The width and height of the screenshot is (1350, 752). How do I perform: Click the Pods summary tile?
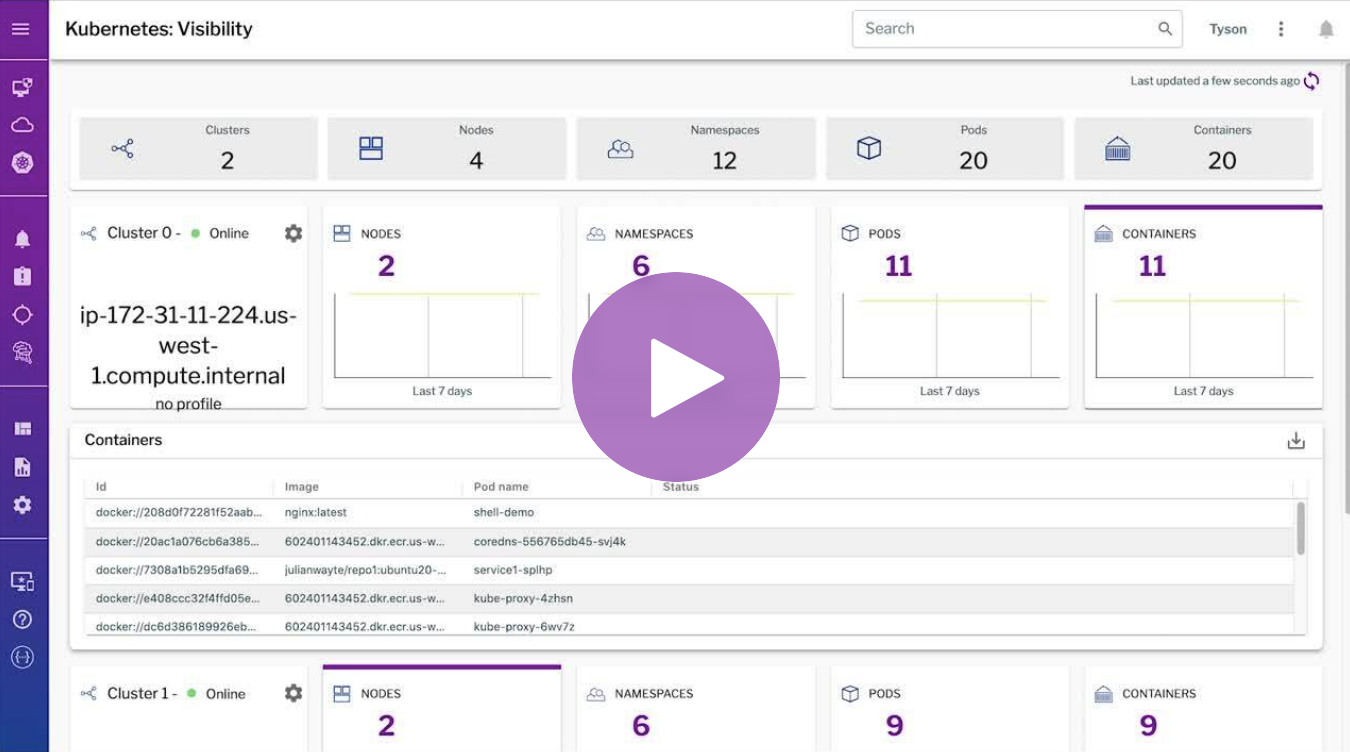point(945,149)
